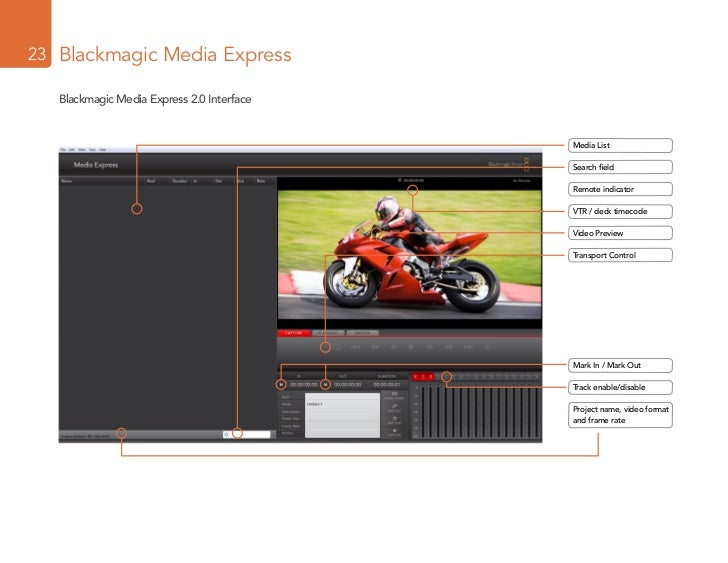The height and width of the screenshot is (563, 728).
Task: Click the search magnifier icon
Action: 226,434
